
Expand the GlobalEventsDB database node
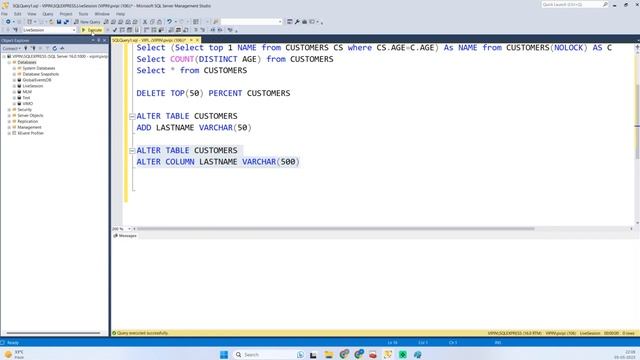(14, 80)
